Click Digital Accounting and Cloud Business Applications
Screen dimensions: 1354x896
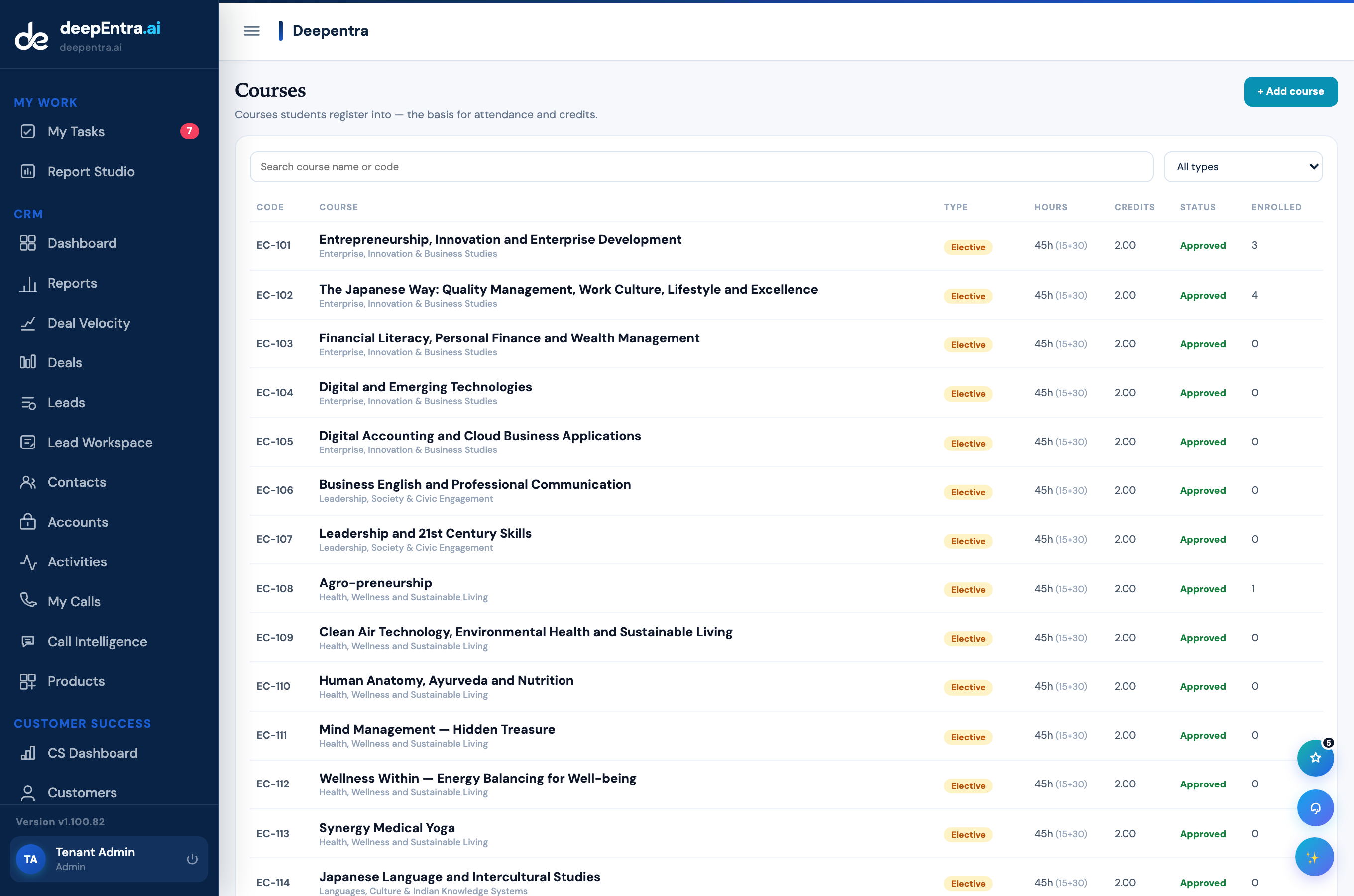pos(480,436)
